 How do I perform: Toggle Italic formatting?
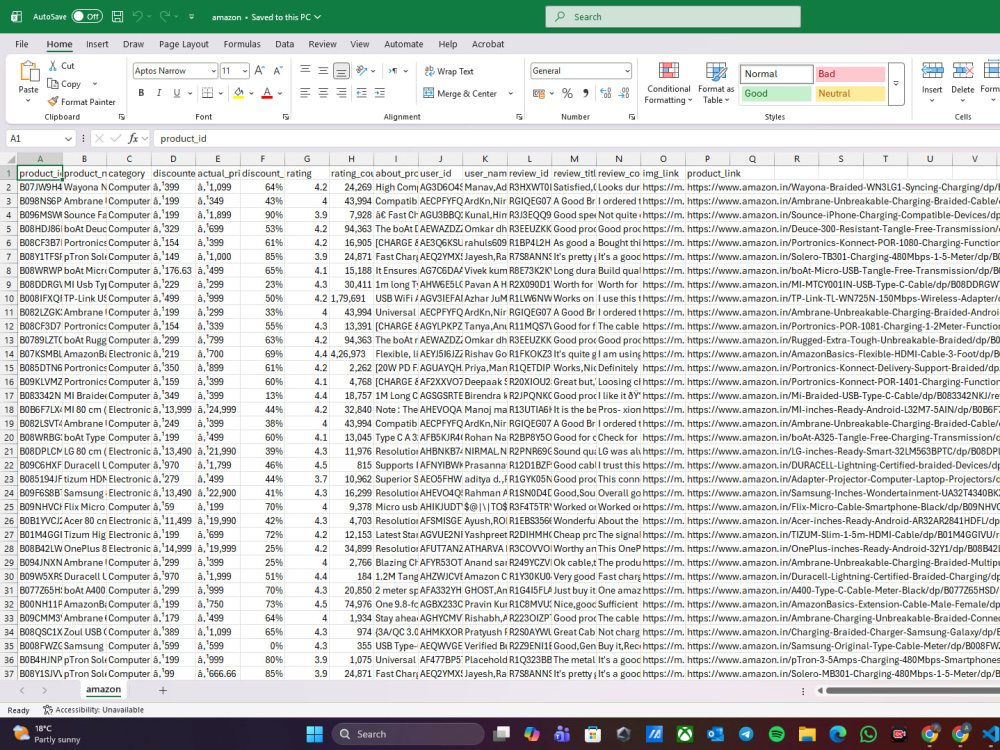[159, 93]
